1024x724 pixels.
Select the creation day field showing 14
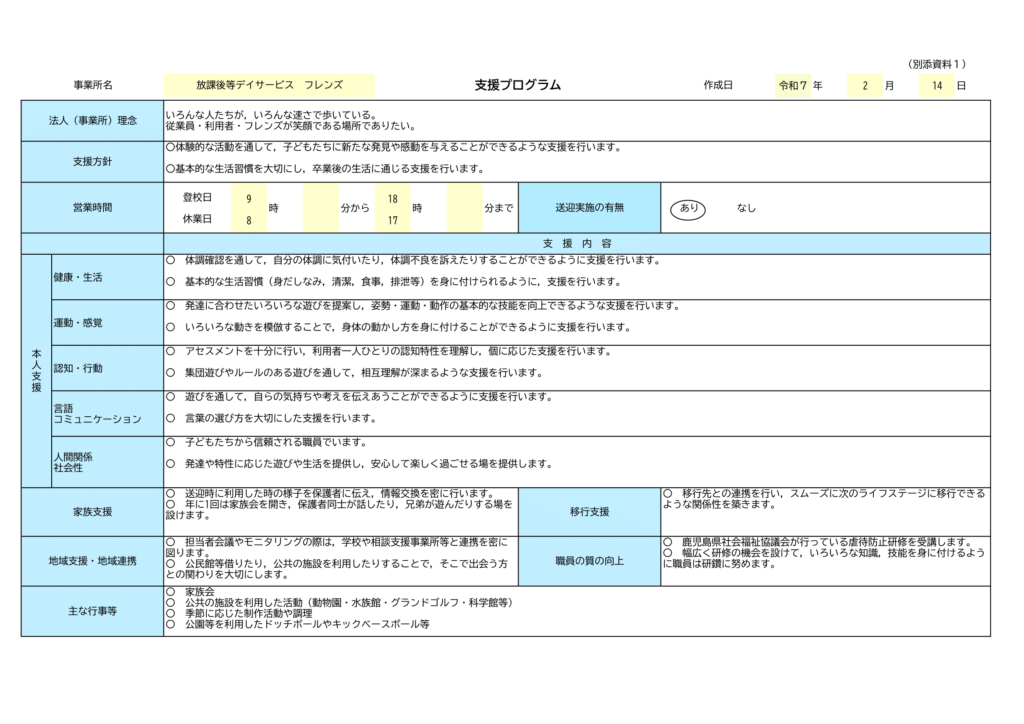[x=937, y=86]
